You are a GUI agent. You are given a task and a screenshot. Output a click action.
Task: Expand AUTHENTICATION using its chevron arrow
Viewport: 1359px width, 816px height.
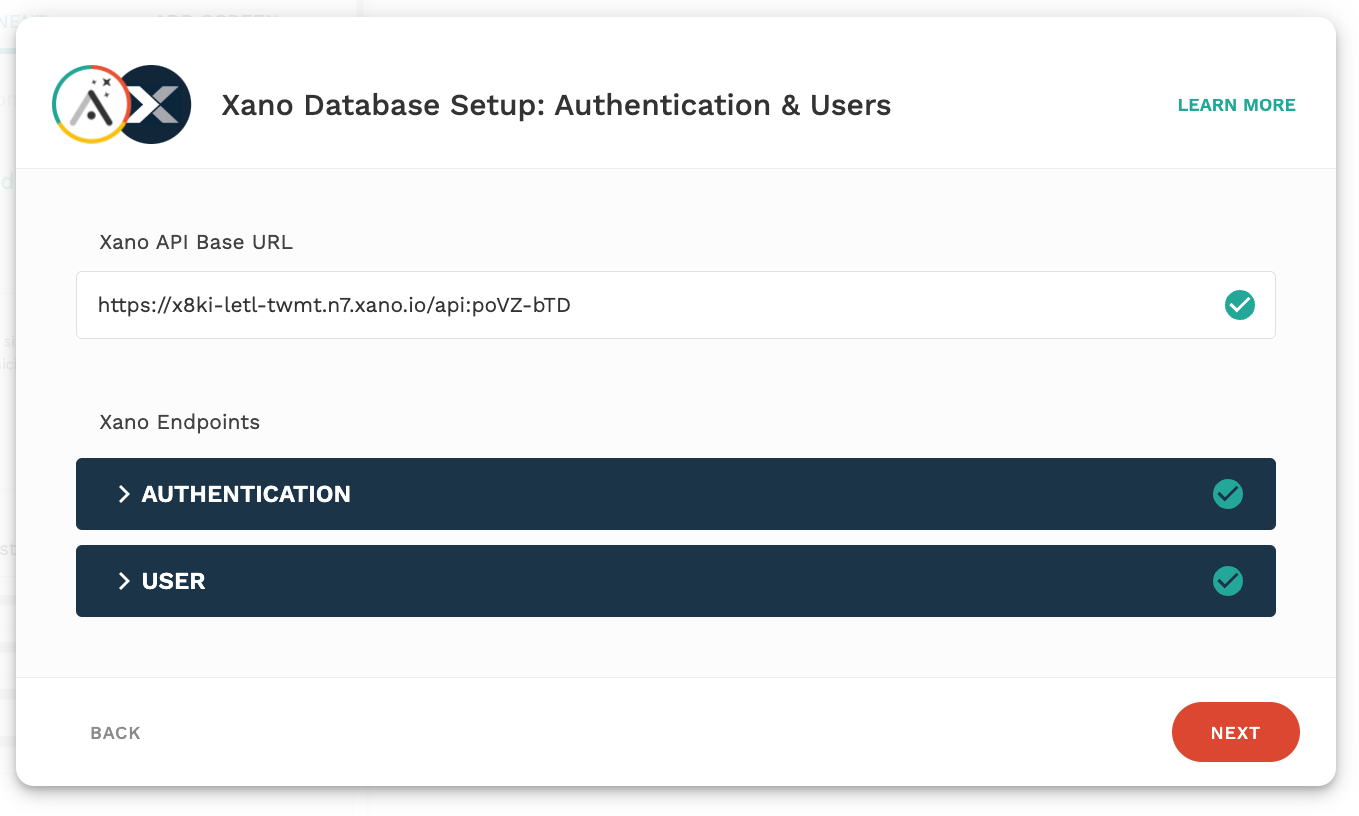coord(124,494)
